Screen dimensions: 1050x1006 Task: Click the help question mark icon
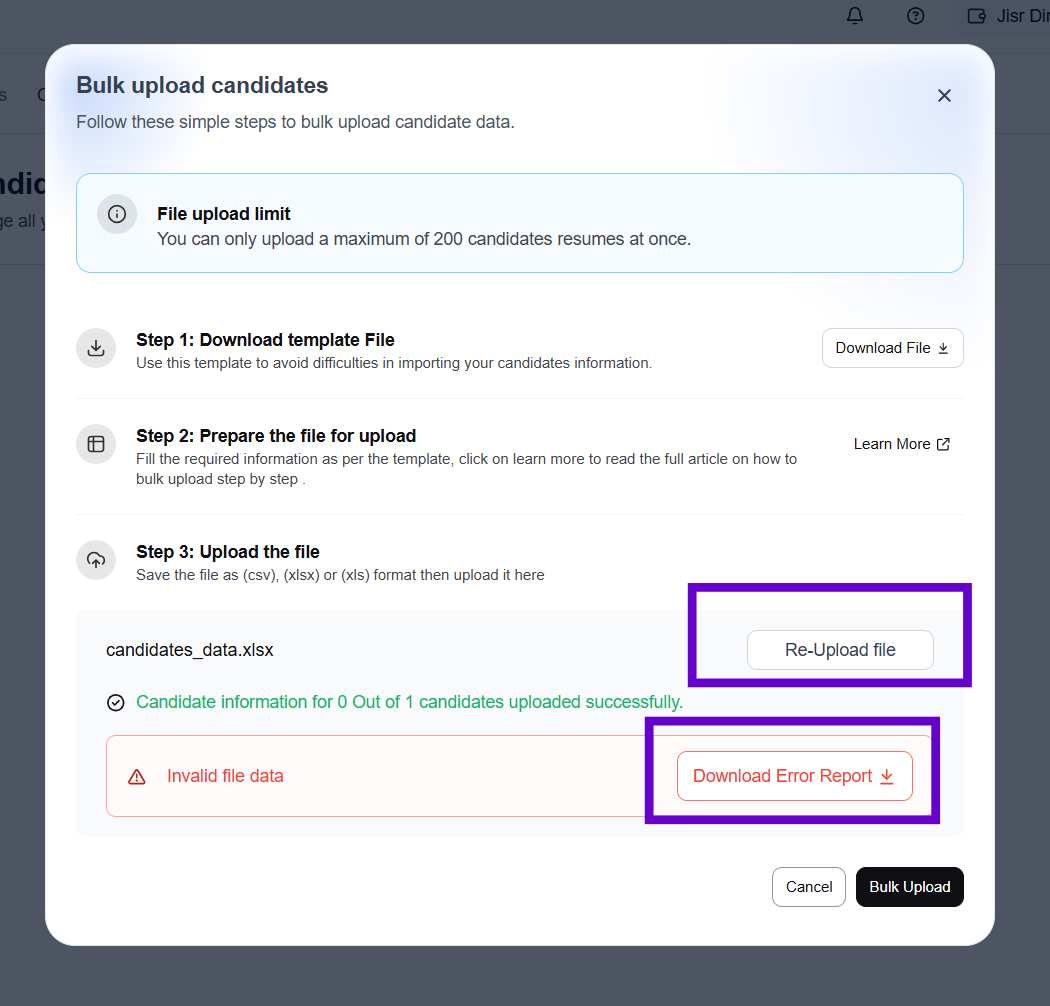[x=915, y=16]
